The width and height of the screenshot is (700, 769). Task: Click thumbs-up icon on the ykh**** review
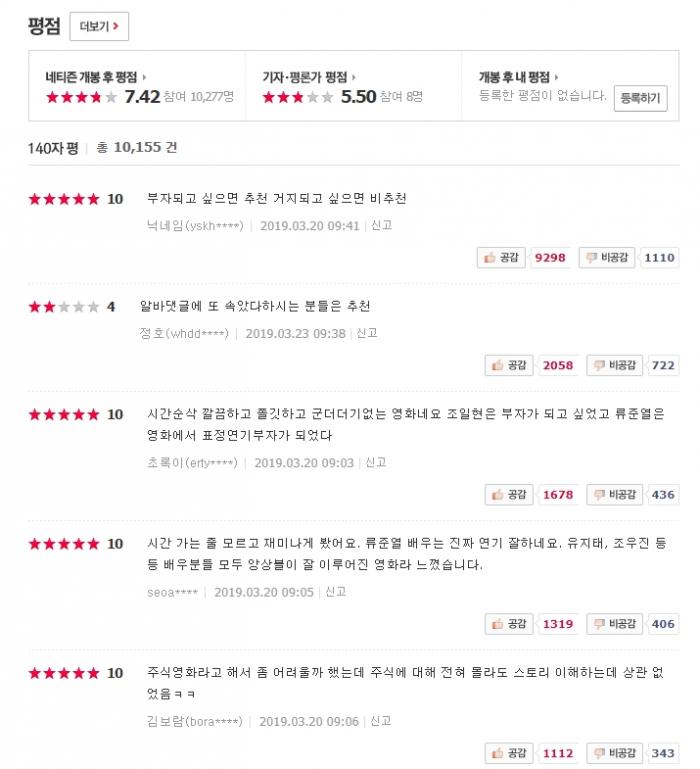click(x=491, y=258)
